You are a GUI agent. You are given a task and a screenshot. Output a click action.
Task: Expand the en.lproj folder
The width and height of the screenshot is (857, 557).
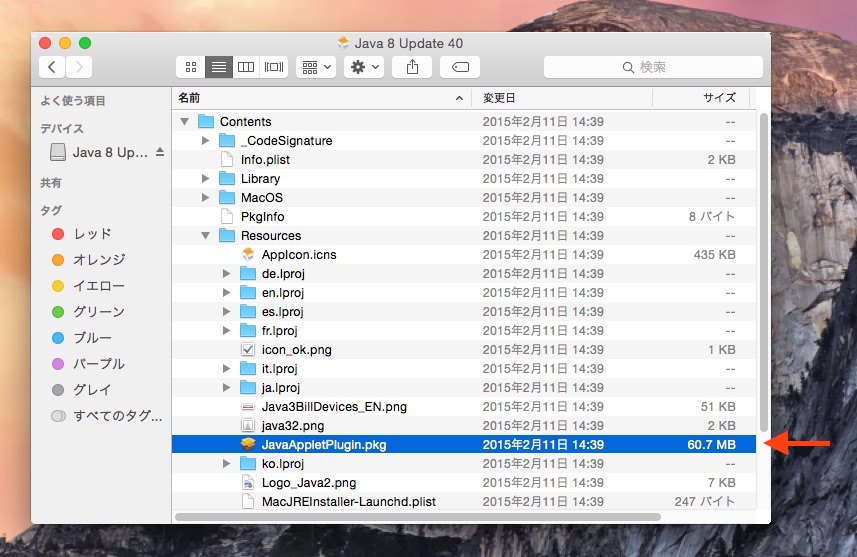(226, 292)
